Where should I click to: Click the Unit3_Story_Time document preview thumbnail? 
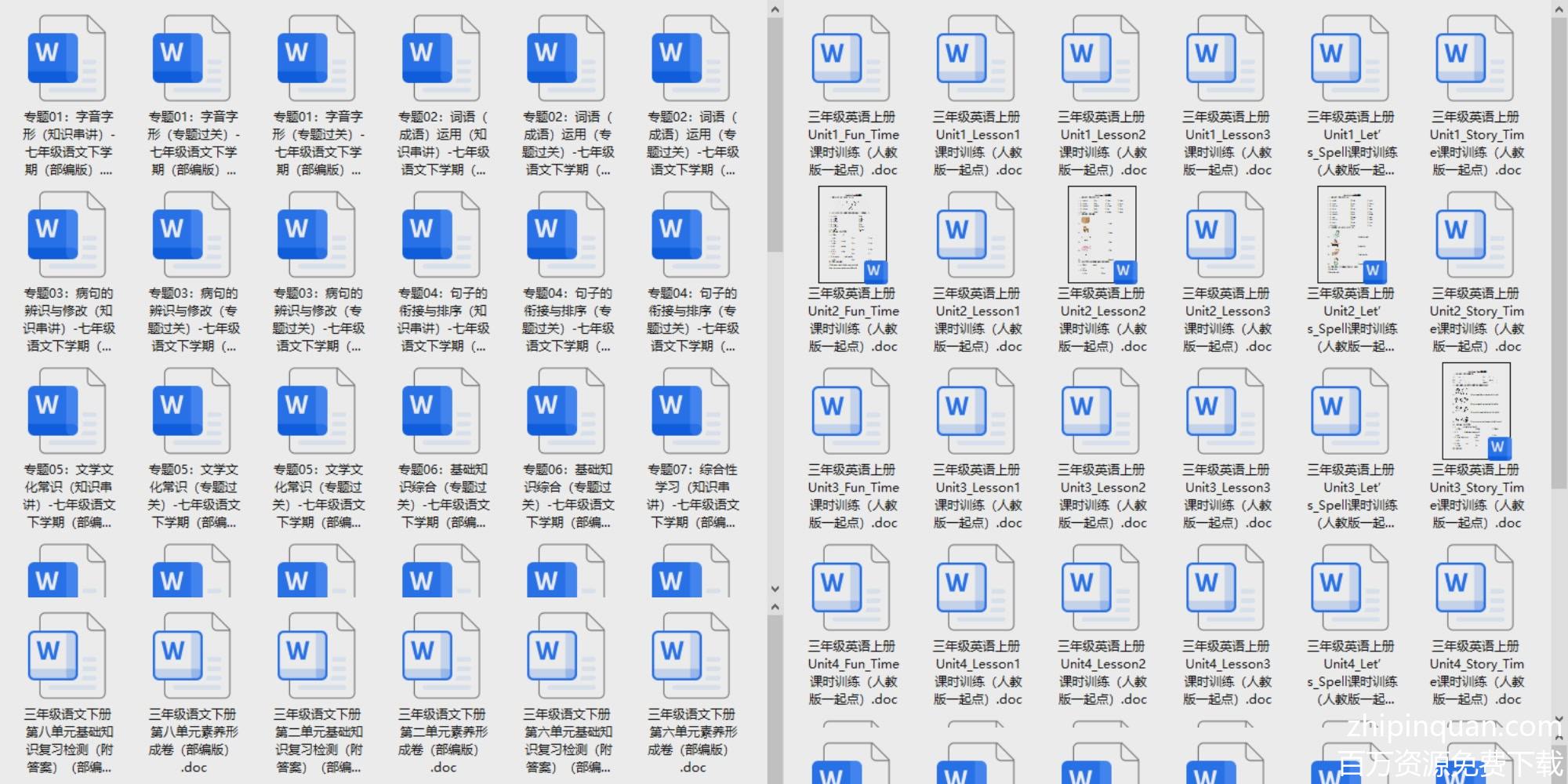(1476, 411)
